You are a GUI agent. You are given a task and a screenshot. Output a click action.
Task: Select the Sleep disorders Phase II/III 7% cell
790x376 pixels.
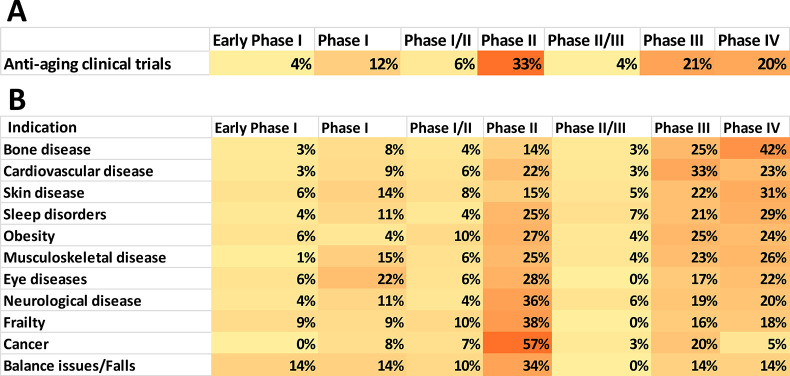[x=601, y=214]
